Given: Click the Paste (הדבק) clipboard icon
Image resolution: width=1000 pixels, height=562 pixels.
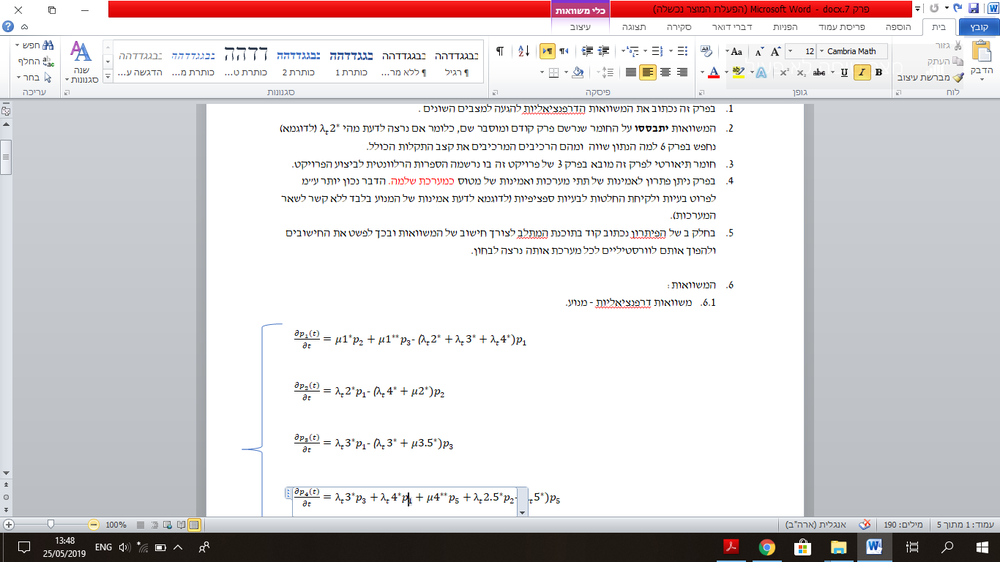Looking at the screenshot, I should [981, 51].
